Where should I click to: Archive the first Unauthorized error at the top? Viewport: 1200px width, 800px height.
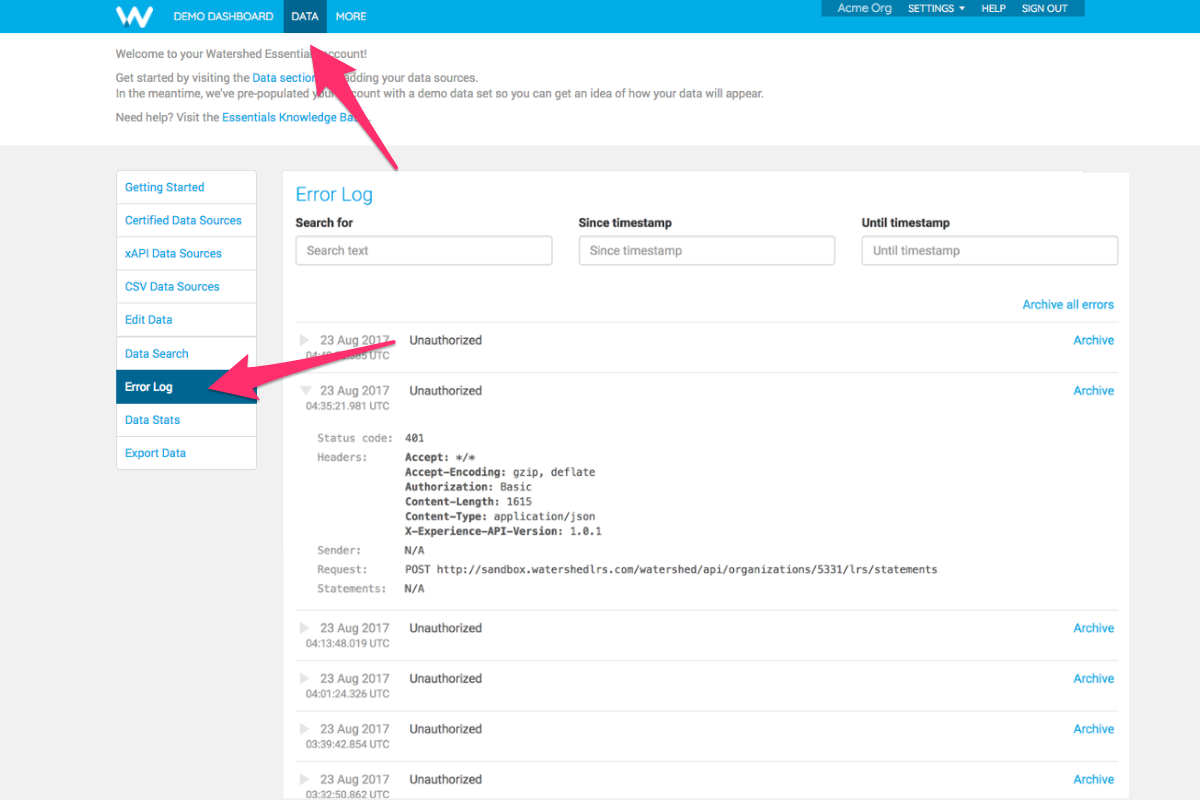point(1093,340)
